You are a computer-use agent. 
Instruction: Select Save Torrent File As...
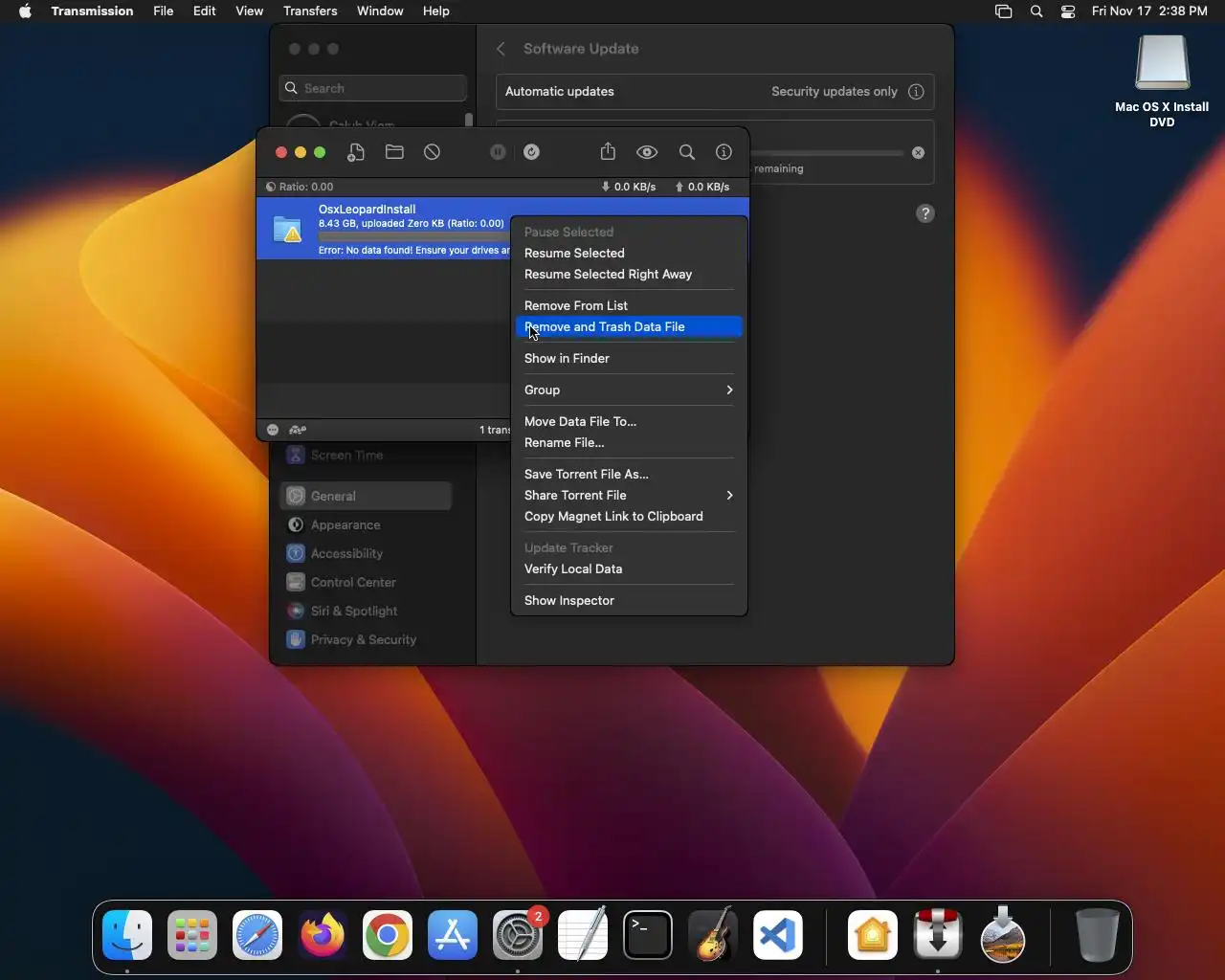tap(629, 474)
